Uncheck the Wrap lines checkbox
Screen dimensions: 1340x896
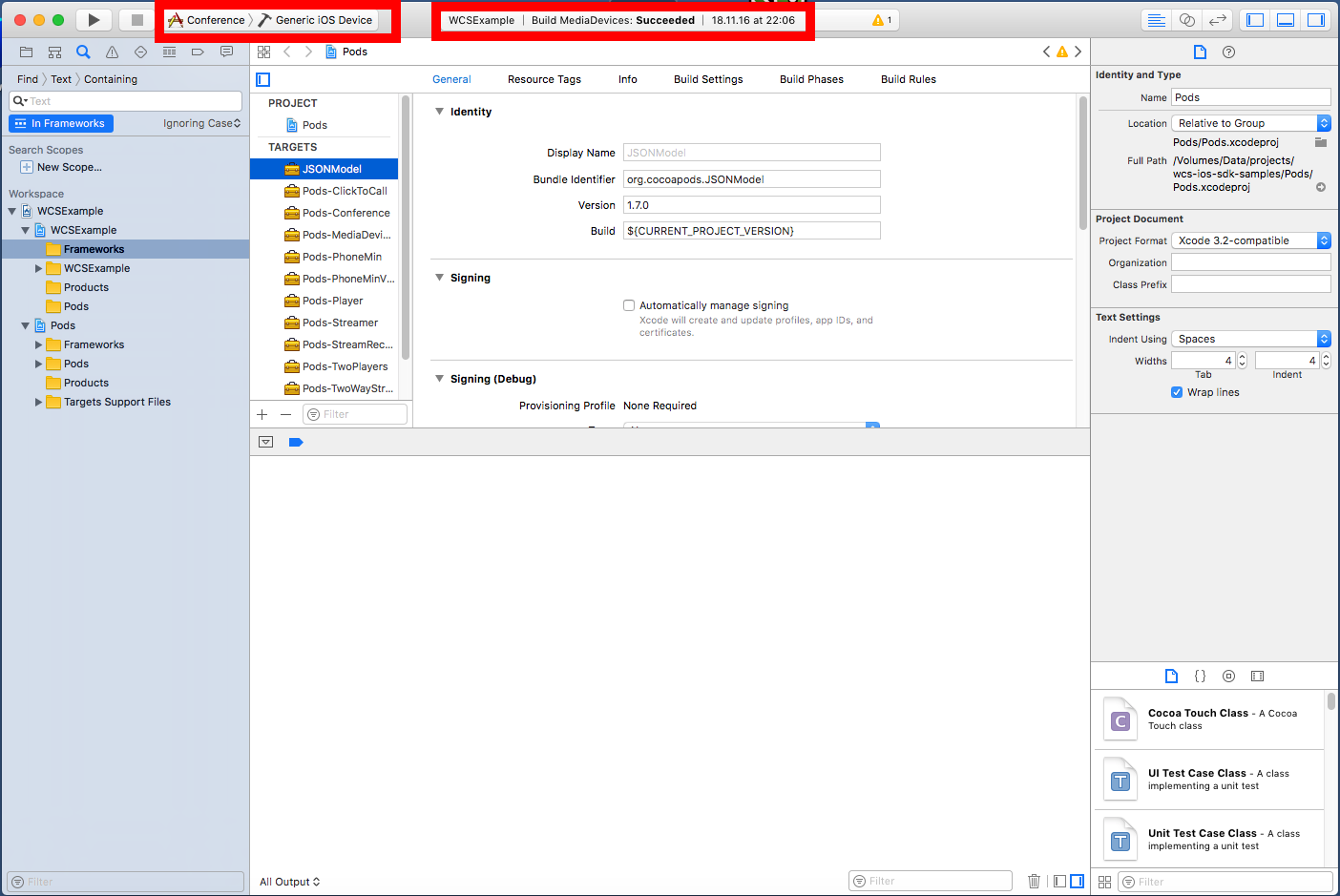click(x=1177, y=392)
